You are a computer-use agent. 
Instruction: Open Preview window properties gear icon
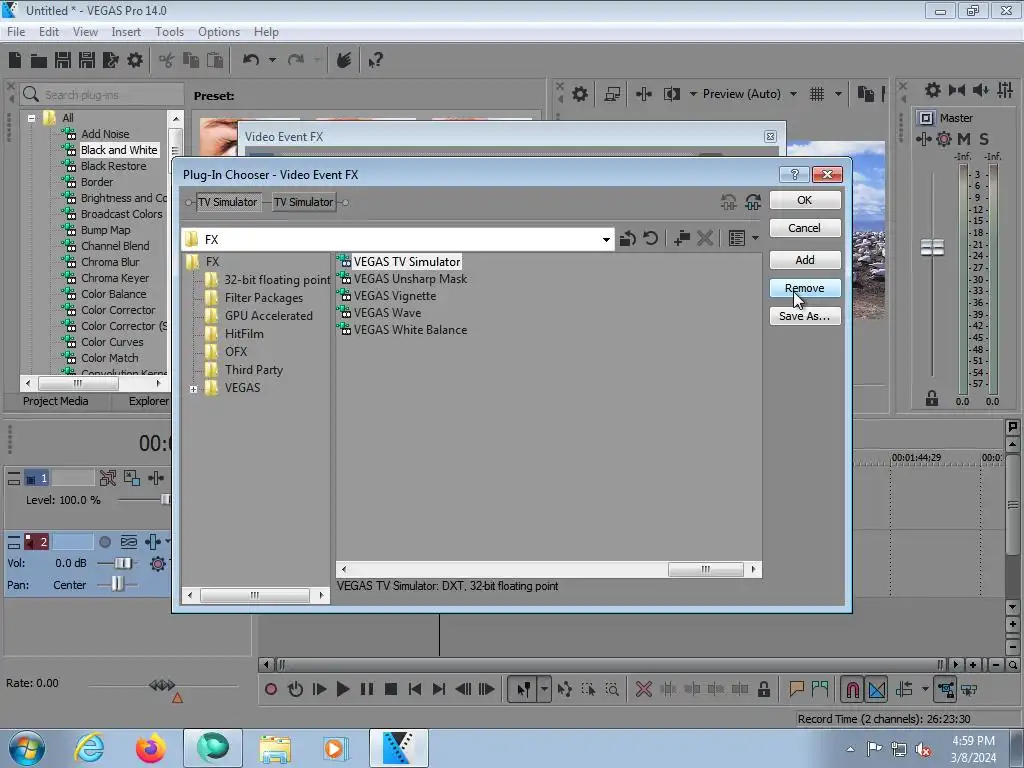click(x=579, y=94)
